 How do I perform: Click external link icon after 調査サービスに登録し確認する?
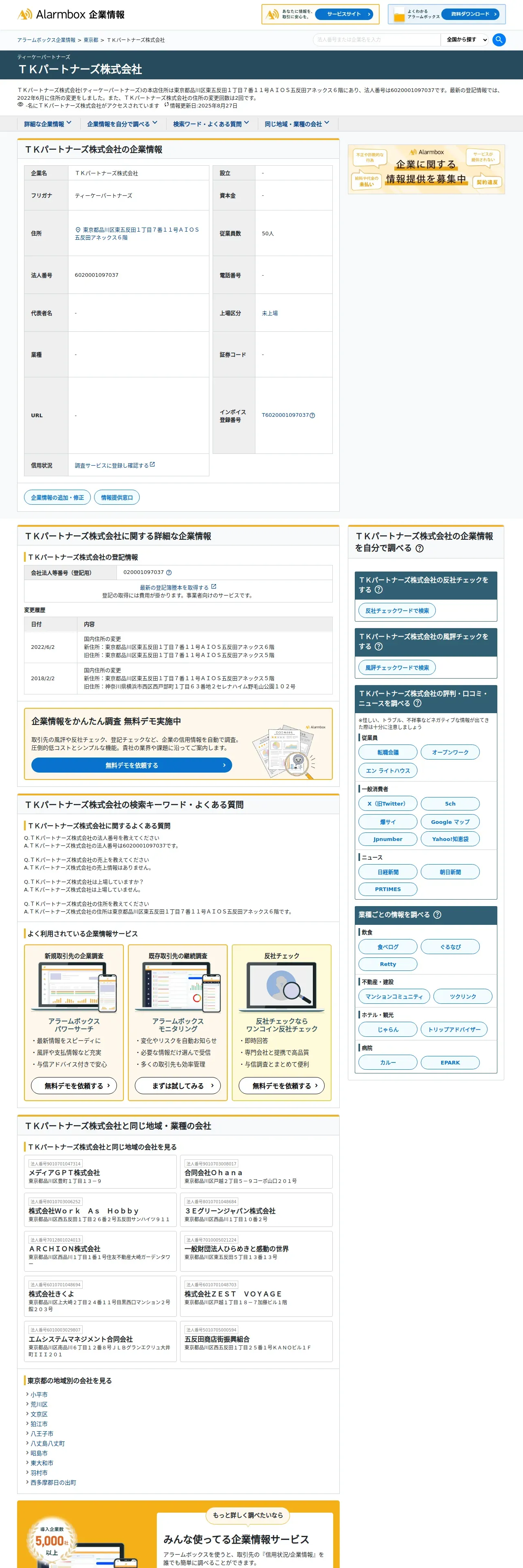152,464
